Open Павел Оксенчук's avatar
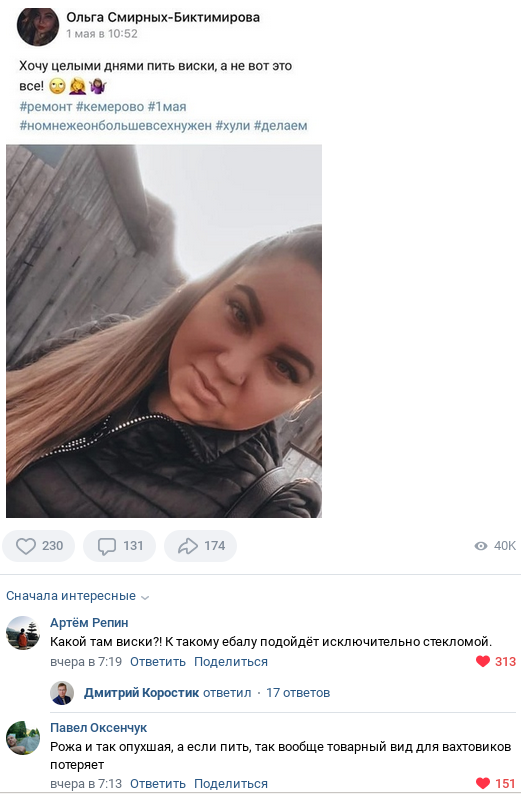 [x=23, y=738]
